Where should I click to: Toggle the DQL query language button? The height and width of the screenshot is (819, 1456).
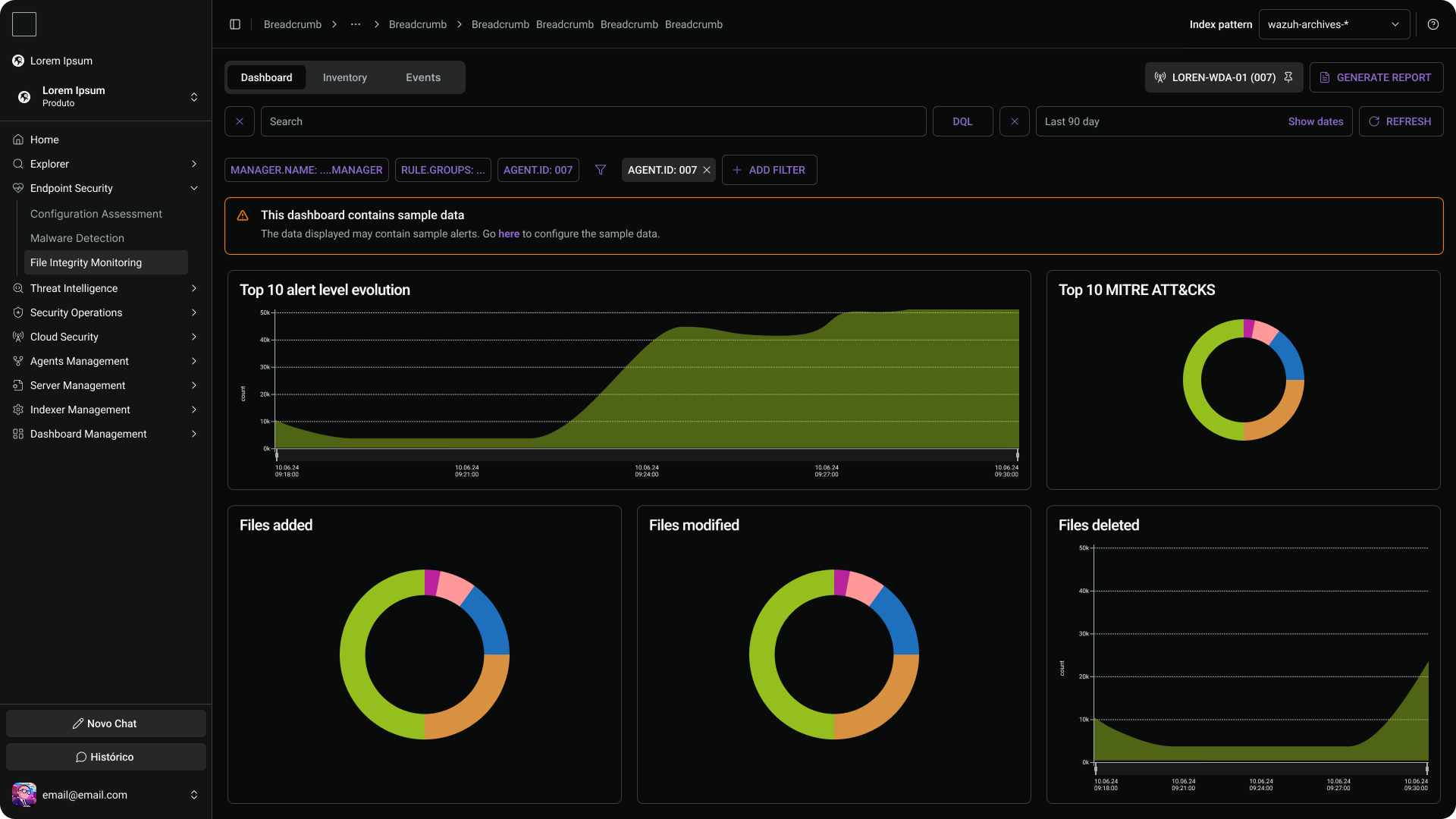(962, 121)
